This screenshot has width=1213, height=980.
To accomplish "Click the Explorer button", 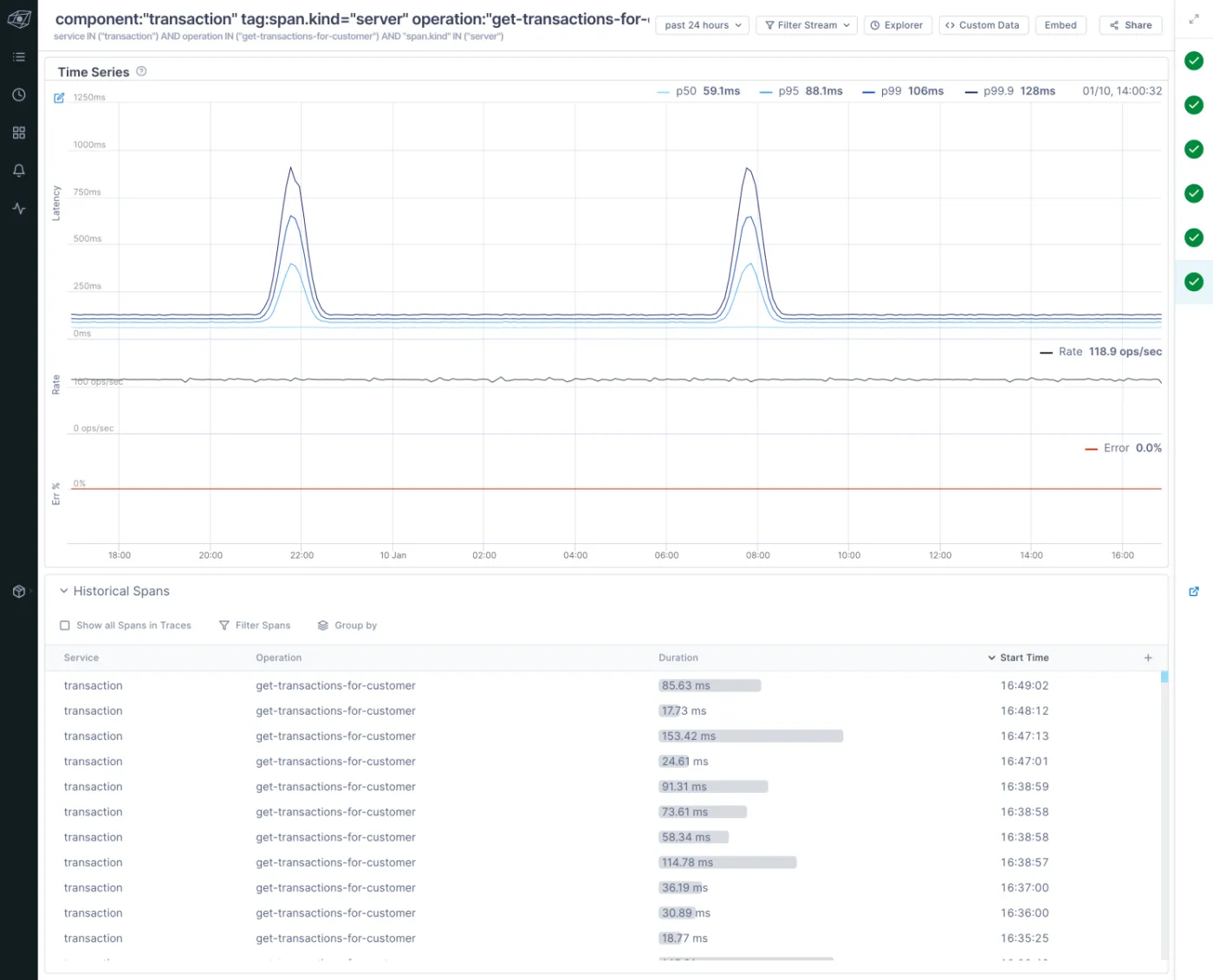I will tap(897, 25).
